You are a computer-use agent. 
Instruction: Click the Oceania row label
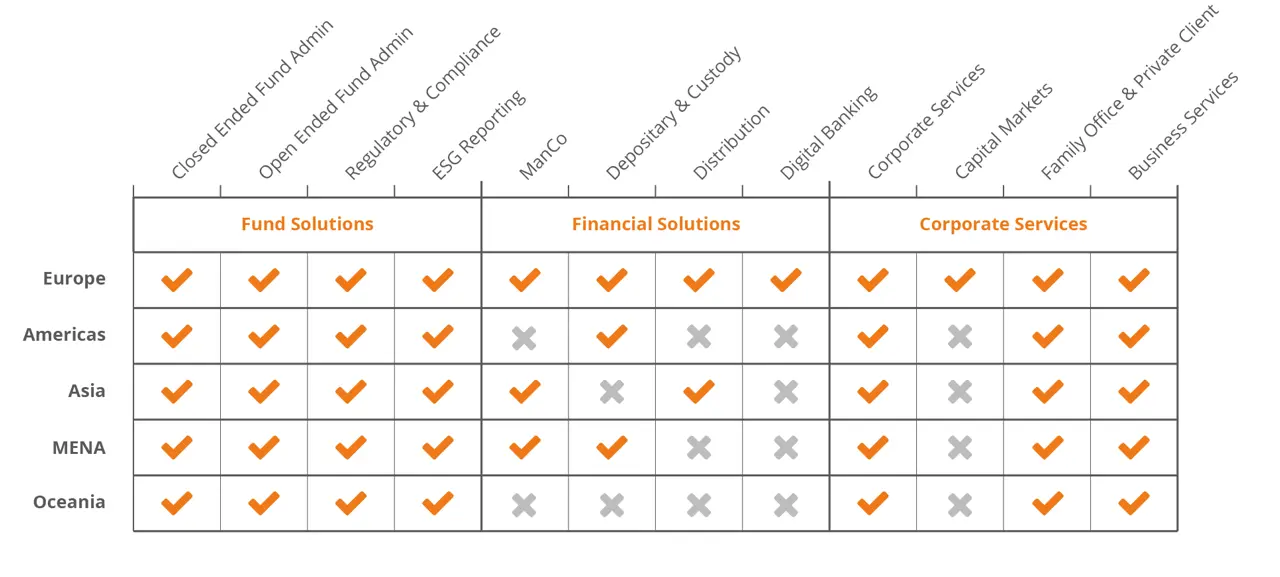(x=69, y=502)
